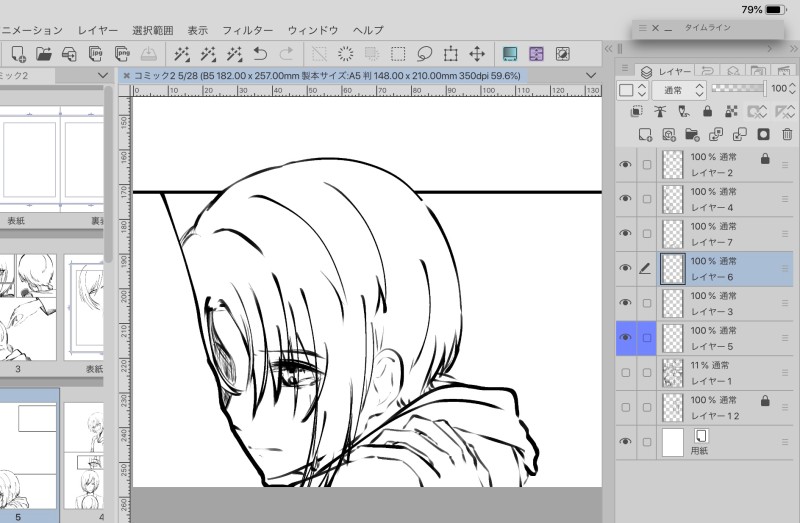Open the レイヤー menu in menu bar
This screenshot has height=523, width=800.
click(x=97, y=30)
